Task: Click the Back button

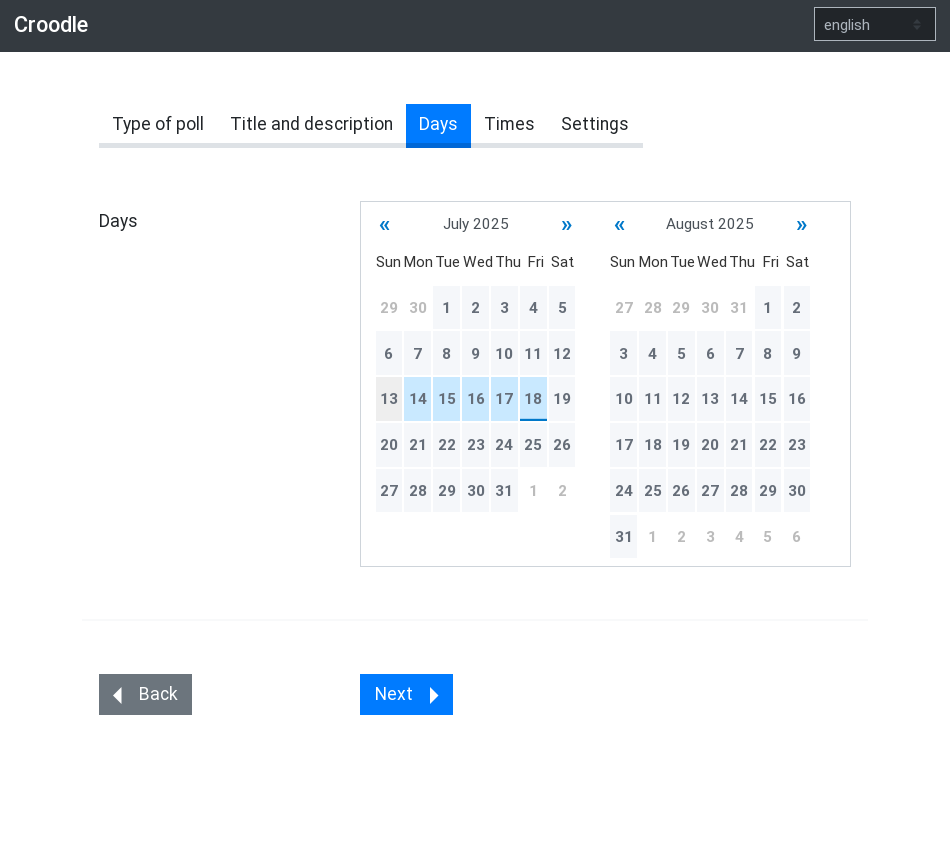Action: pyautogui.click(x=145, y=694)
